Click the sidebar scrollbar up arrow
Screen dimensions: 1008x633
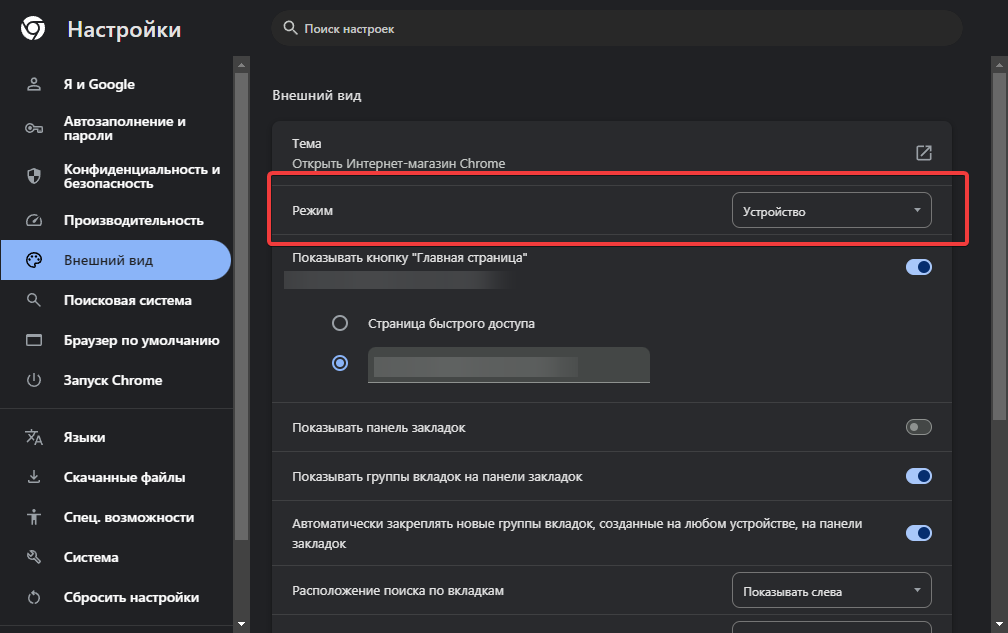point(242,64)
